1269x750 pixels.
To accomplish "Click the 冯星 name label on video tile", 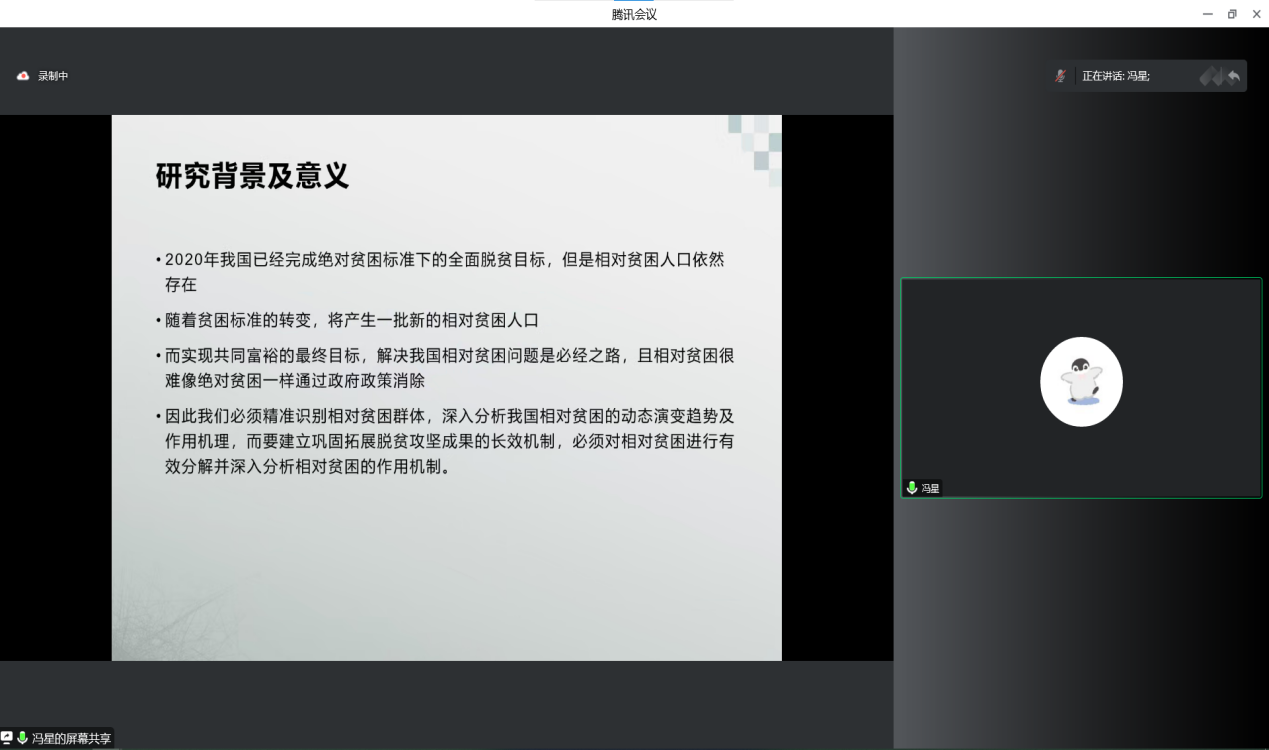I will point(930,489).
